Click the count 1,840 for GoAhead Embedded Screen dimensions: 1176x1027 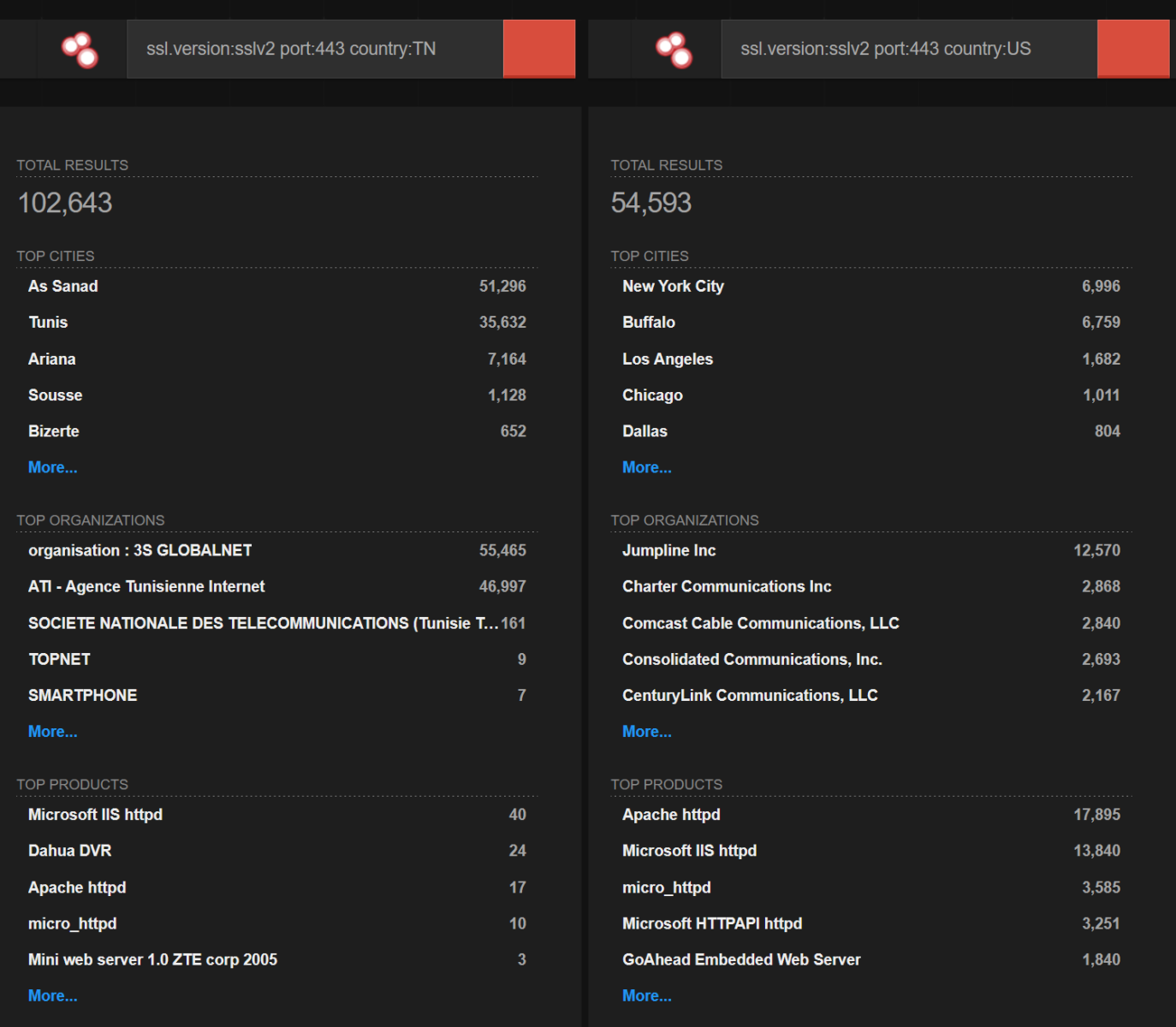[x=1102, y=959]
